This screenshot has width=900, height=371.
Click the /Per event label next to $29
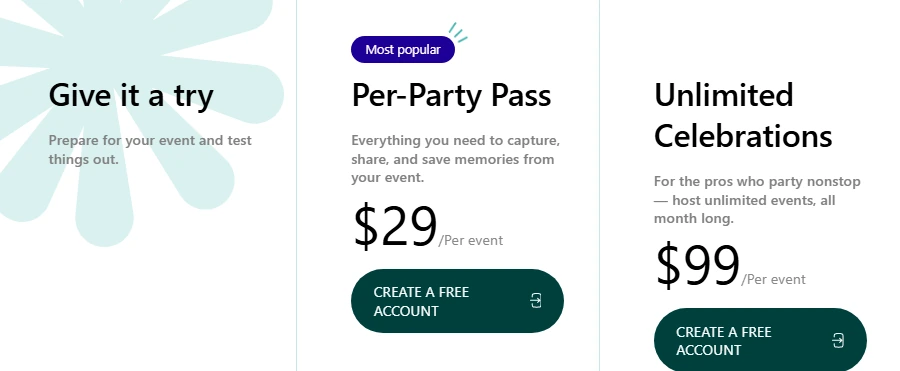point(471,241)
